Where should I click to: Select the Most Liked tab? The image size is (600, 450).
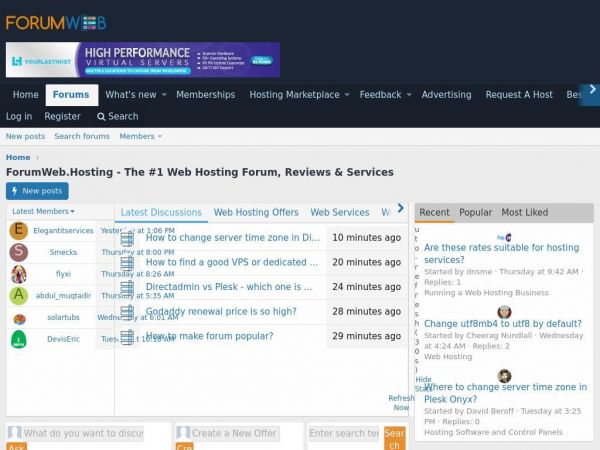524,212
